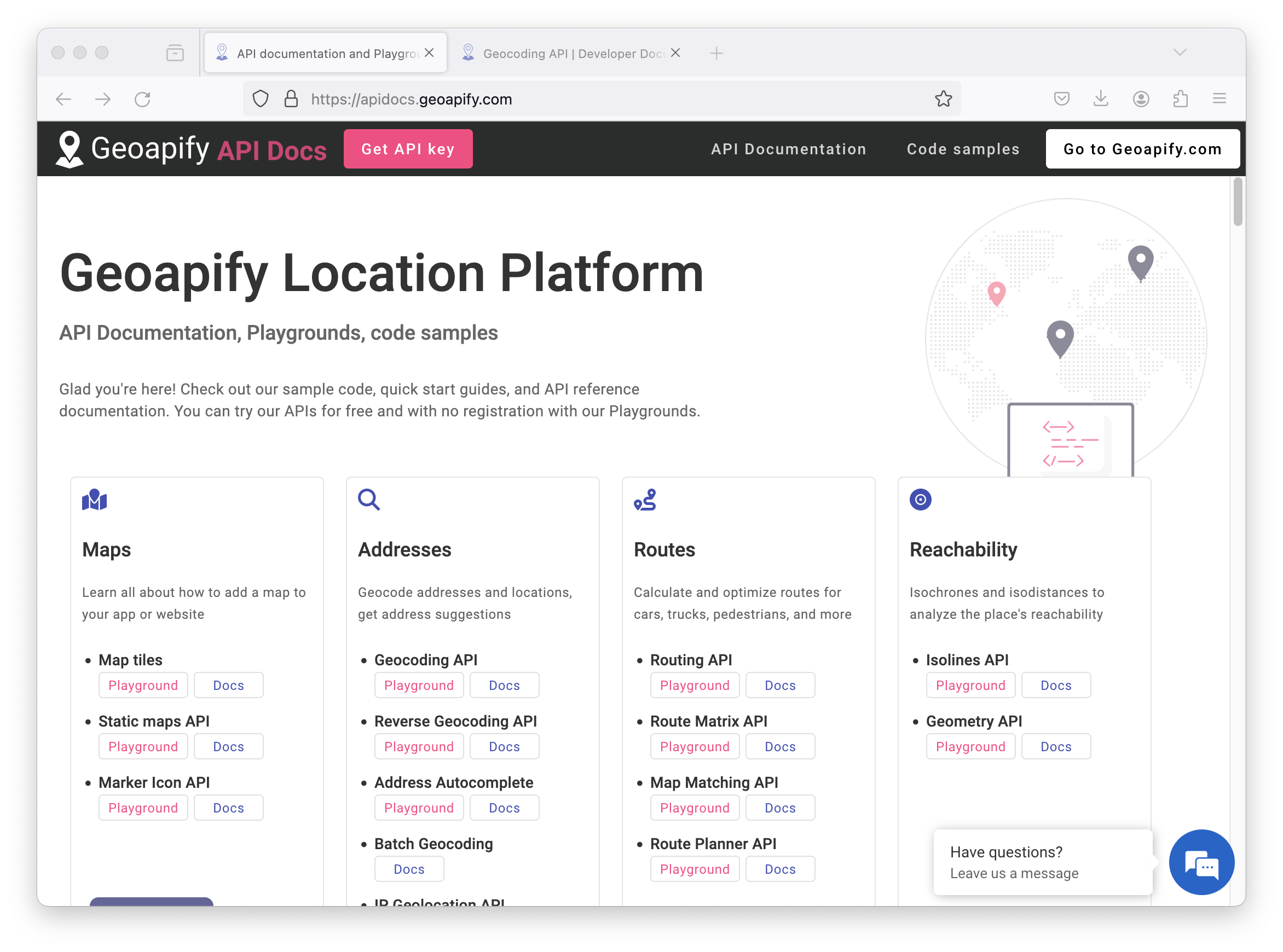1283x952 pixels.
Task: Open tracking protection shield icon
Action: point(261,99)
